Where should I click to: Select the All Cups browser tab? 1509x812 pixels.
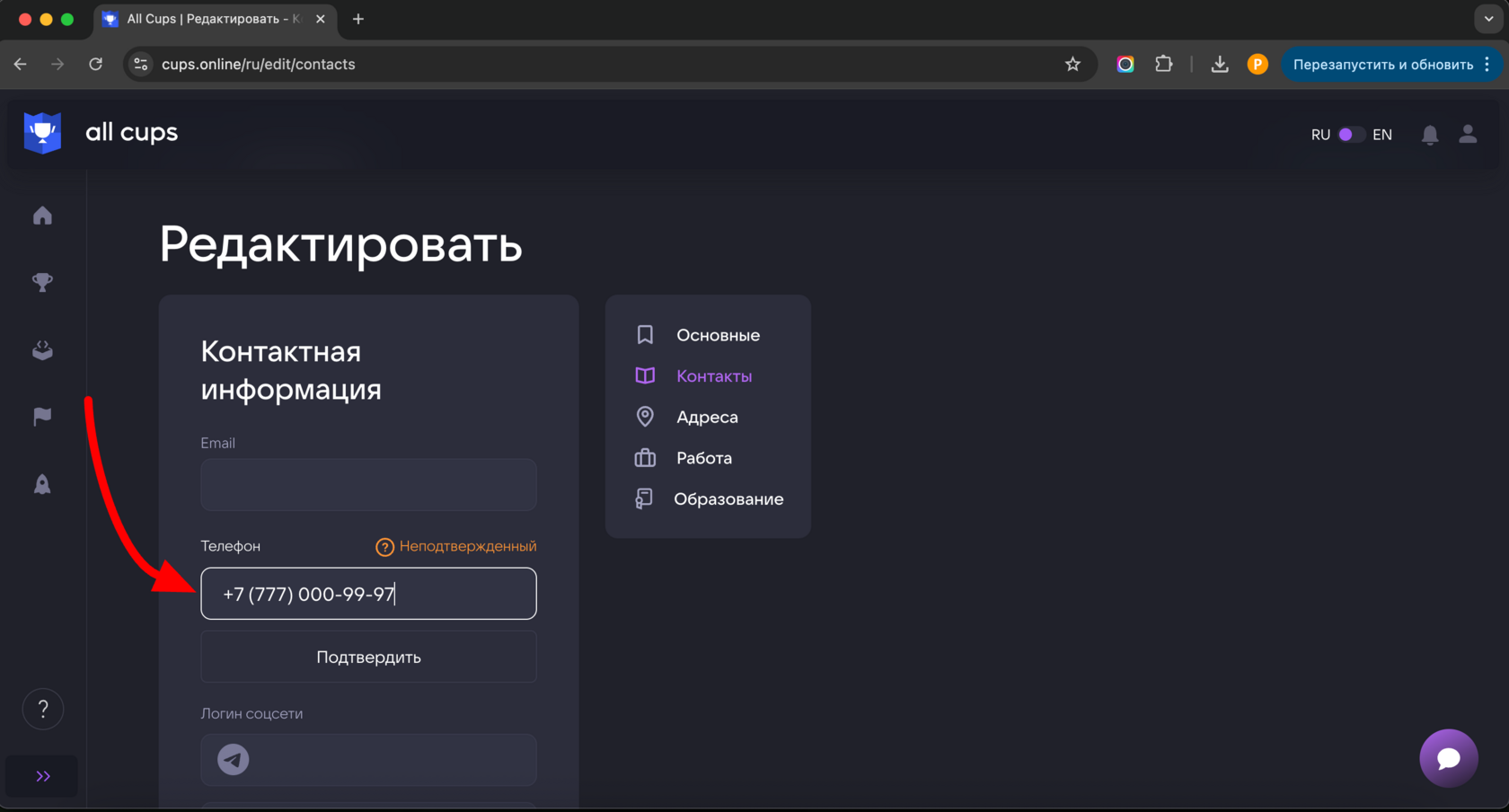coord(214,19)
